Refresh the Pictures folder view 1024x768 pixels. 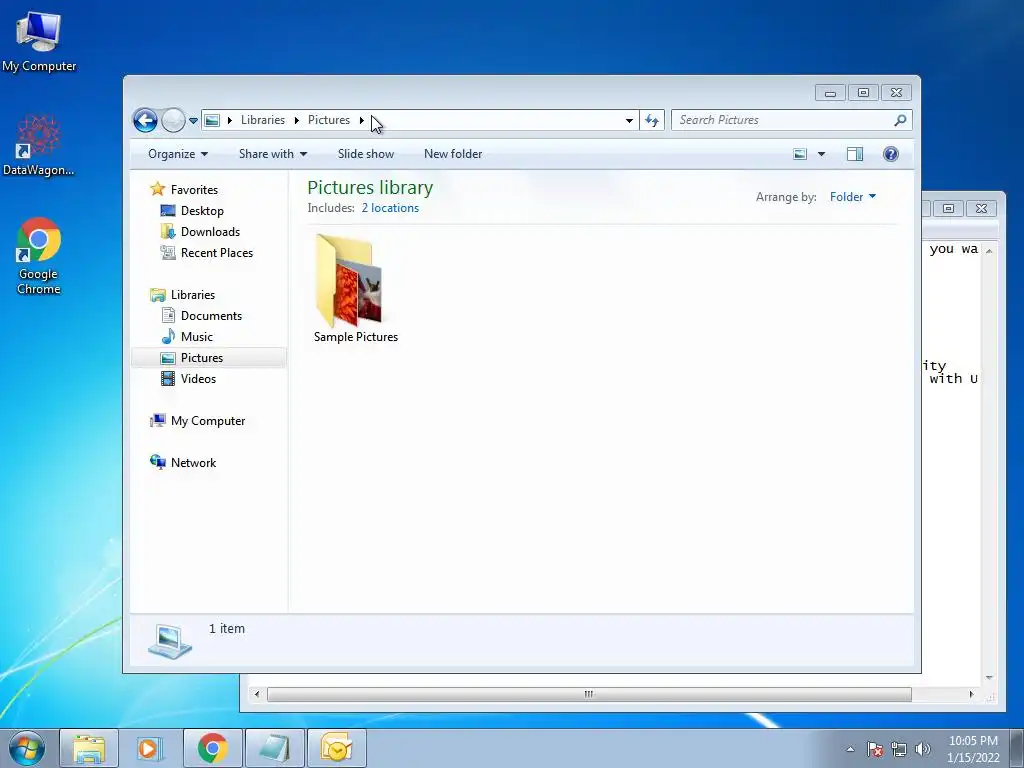(x=652, y=120)
